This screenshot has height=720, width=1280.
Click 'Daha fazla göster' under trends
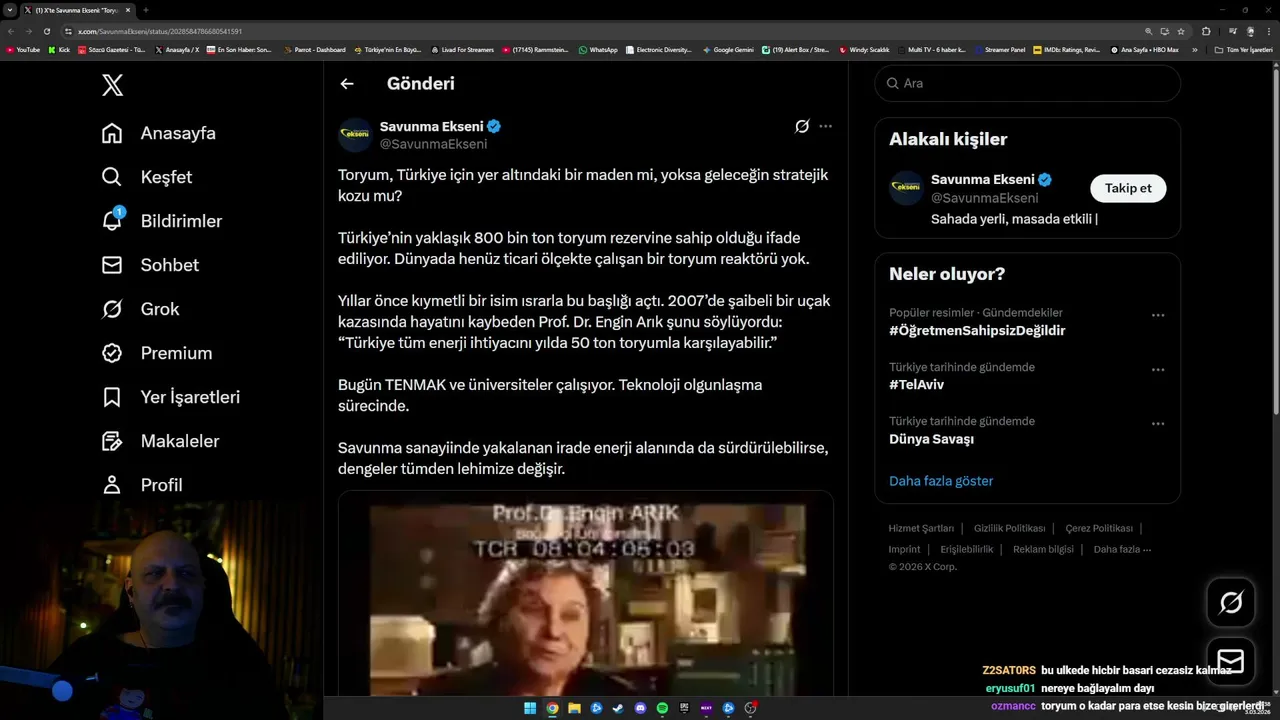point(941,481)
